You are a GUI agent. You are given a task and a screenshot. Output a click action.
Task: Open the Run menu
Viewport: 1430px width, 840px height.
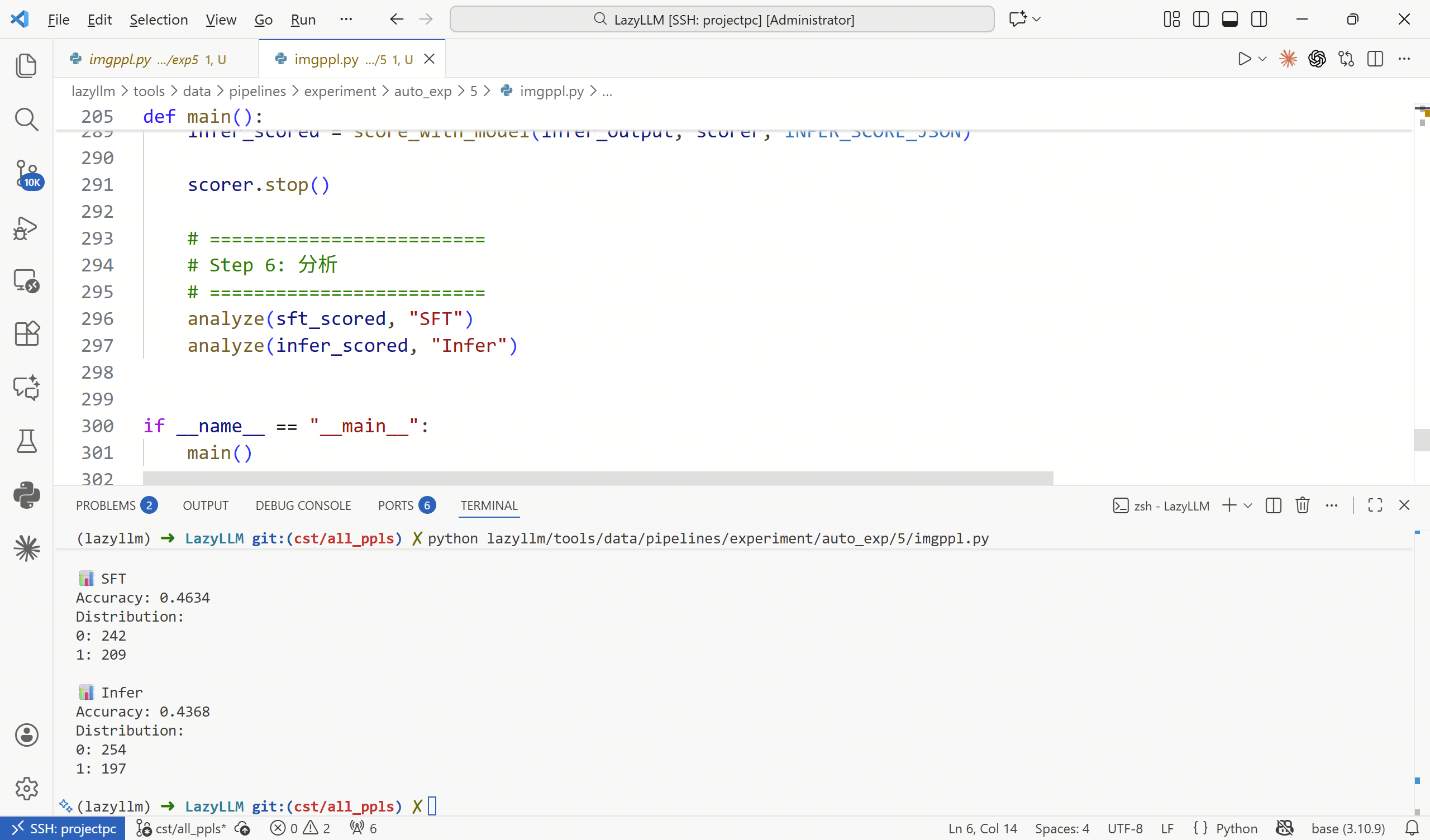click(x=303, y=20)
